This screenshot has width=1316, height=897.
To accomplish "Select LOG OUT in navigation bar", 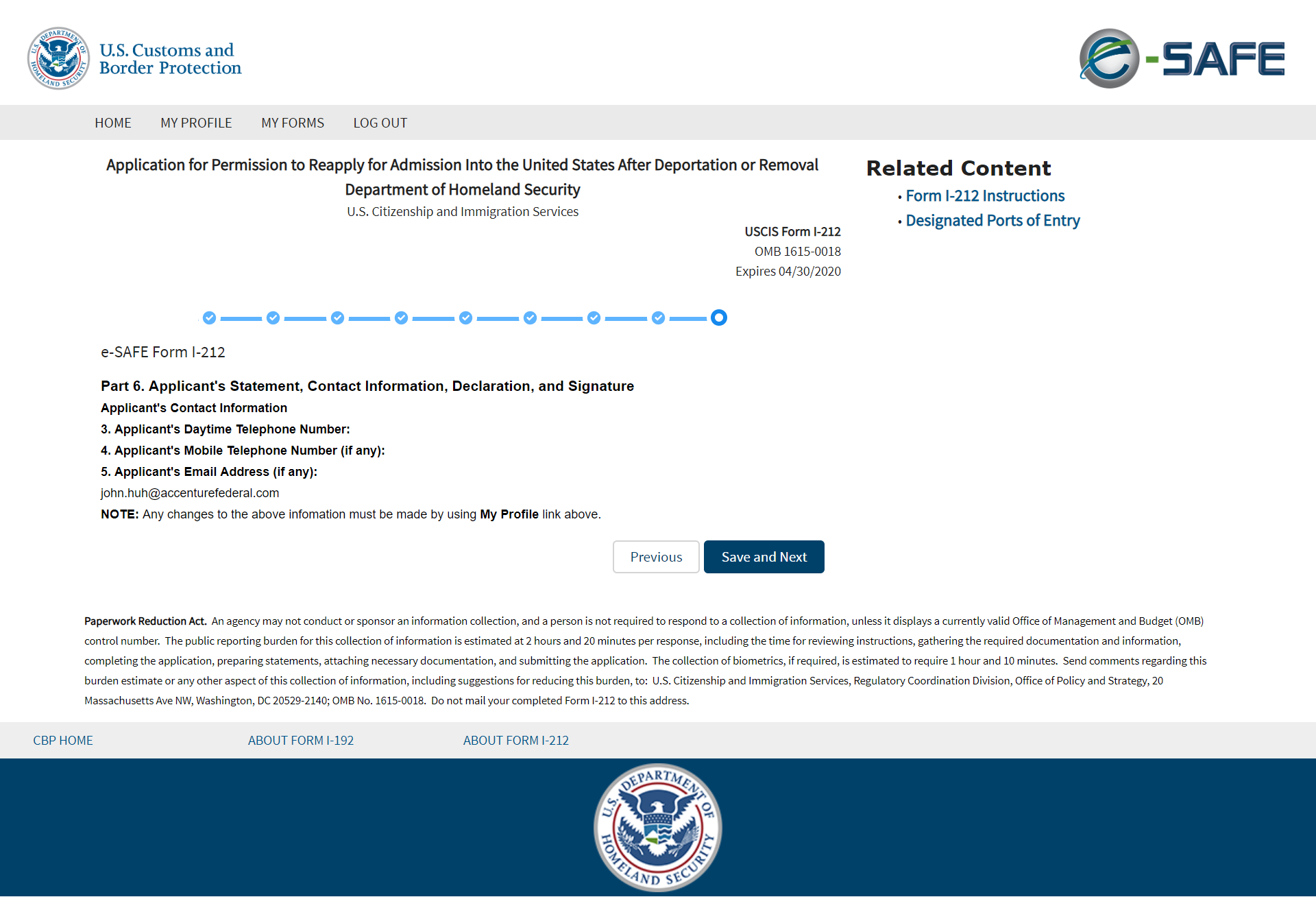I will (380, 123).
